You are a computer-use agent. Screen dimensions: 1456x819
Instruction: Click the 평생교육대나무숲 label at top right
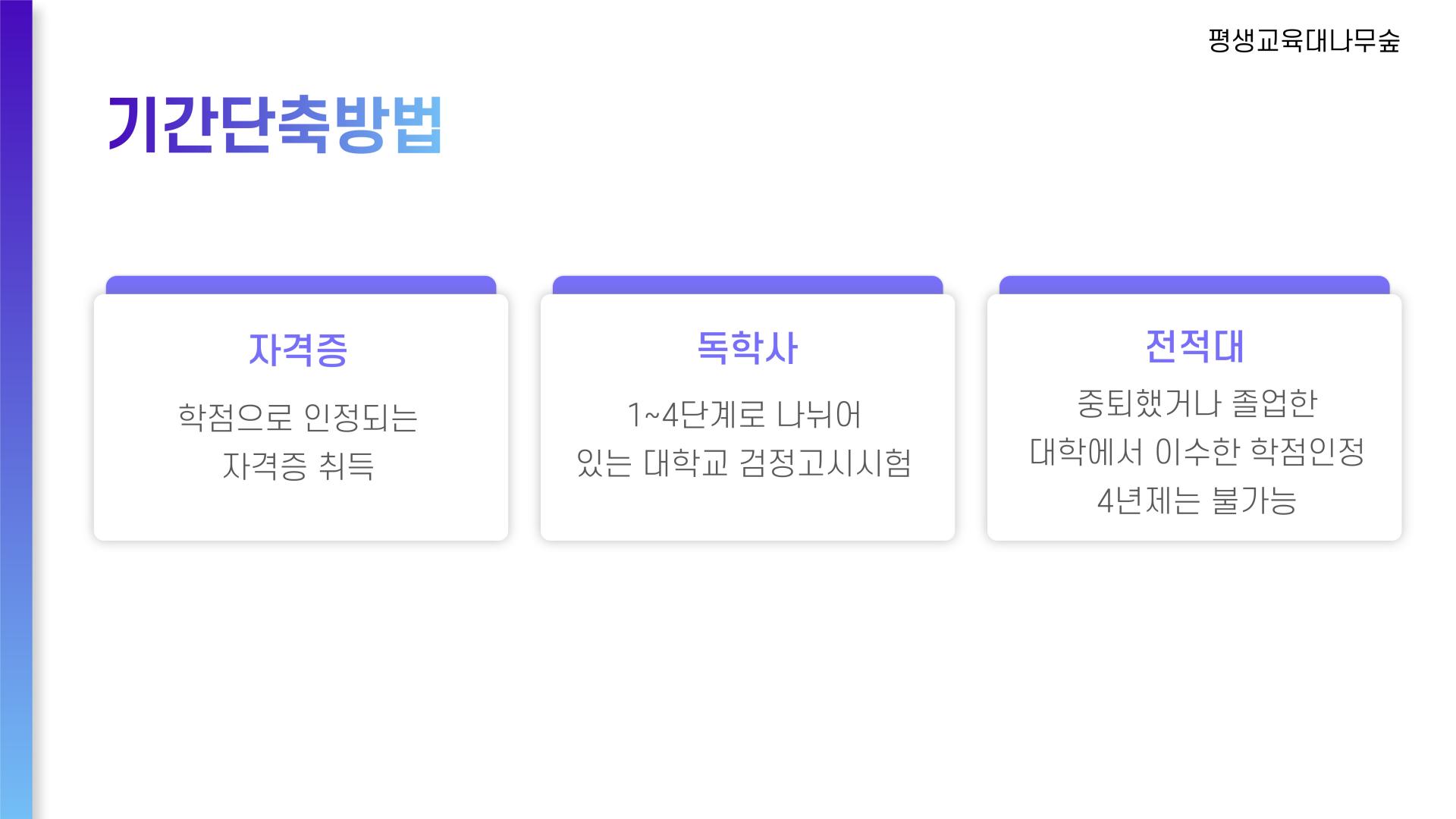pyautogui.click(x=1304, y=41)
